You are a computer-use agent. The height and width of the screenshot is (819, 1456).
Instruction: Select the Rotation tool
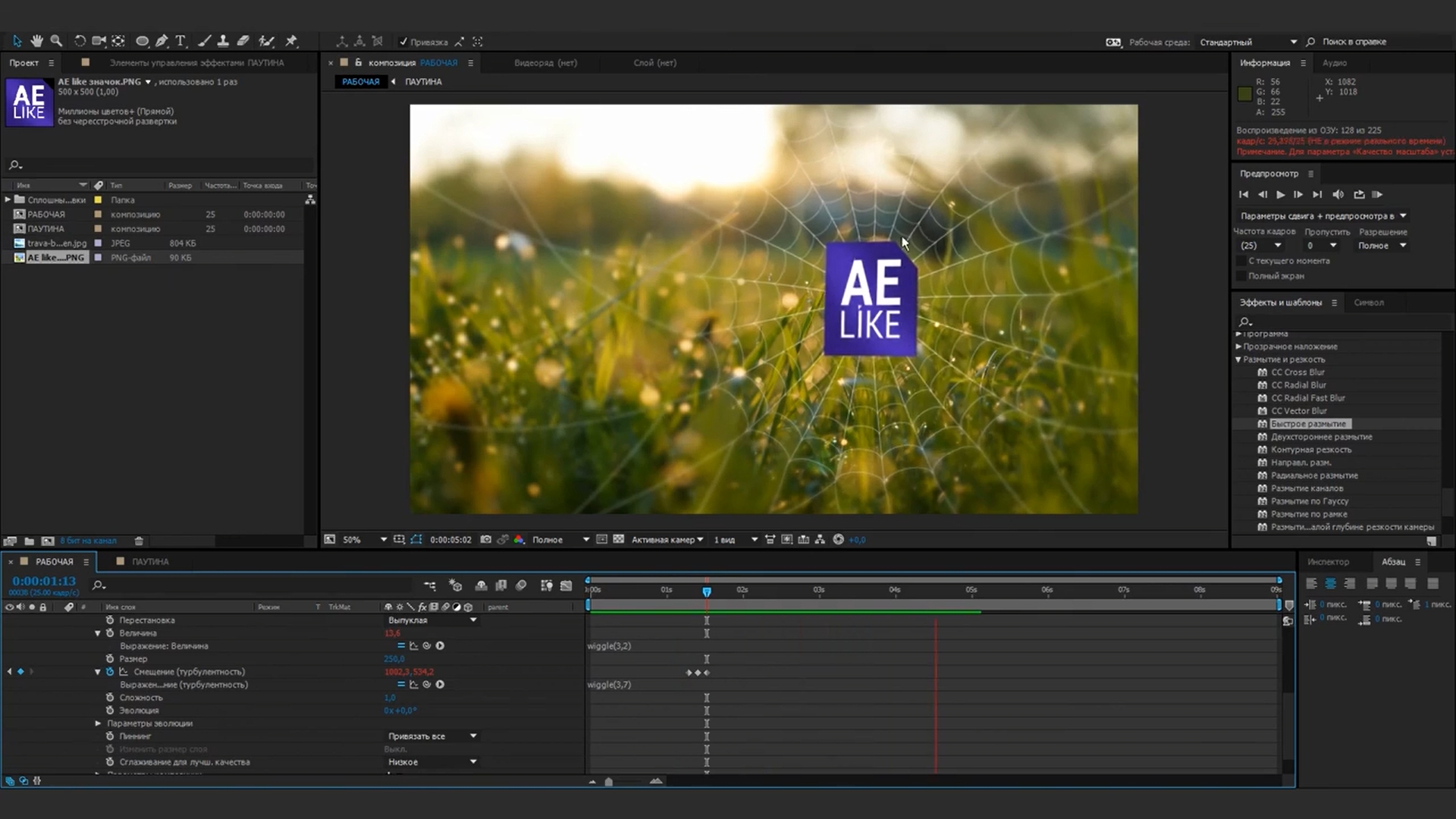[80, 41]
